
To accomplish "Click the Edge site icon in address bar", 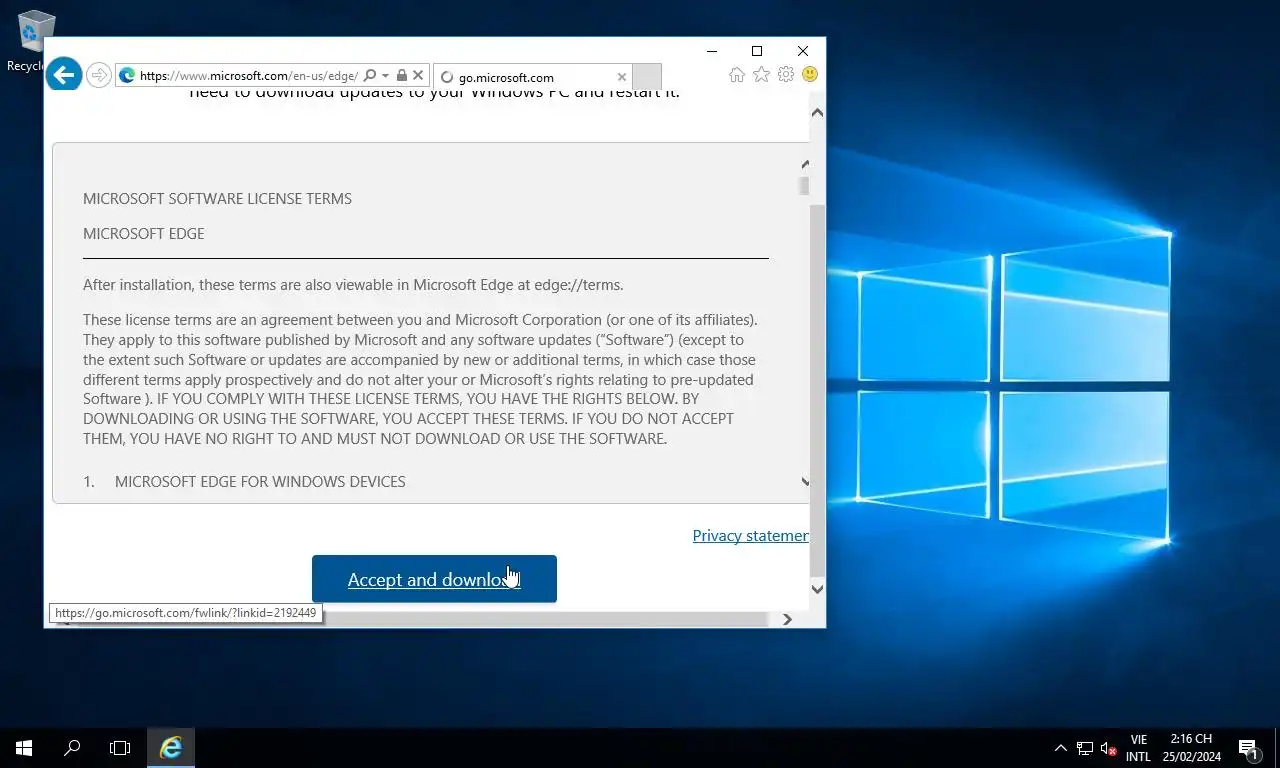I will tap(127, 75).
